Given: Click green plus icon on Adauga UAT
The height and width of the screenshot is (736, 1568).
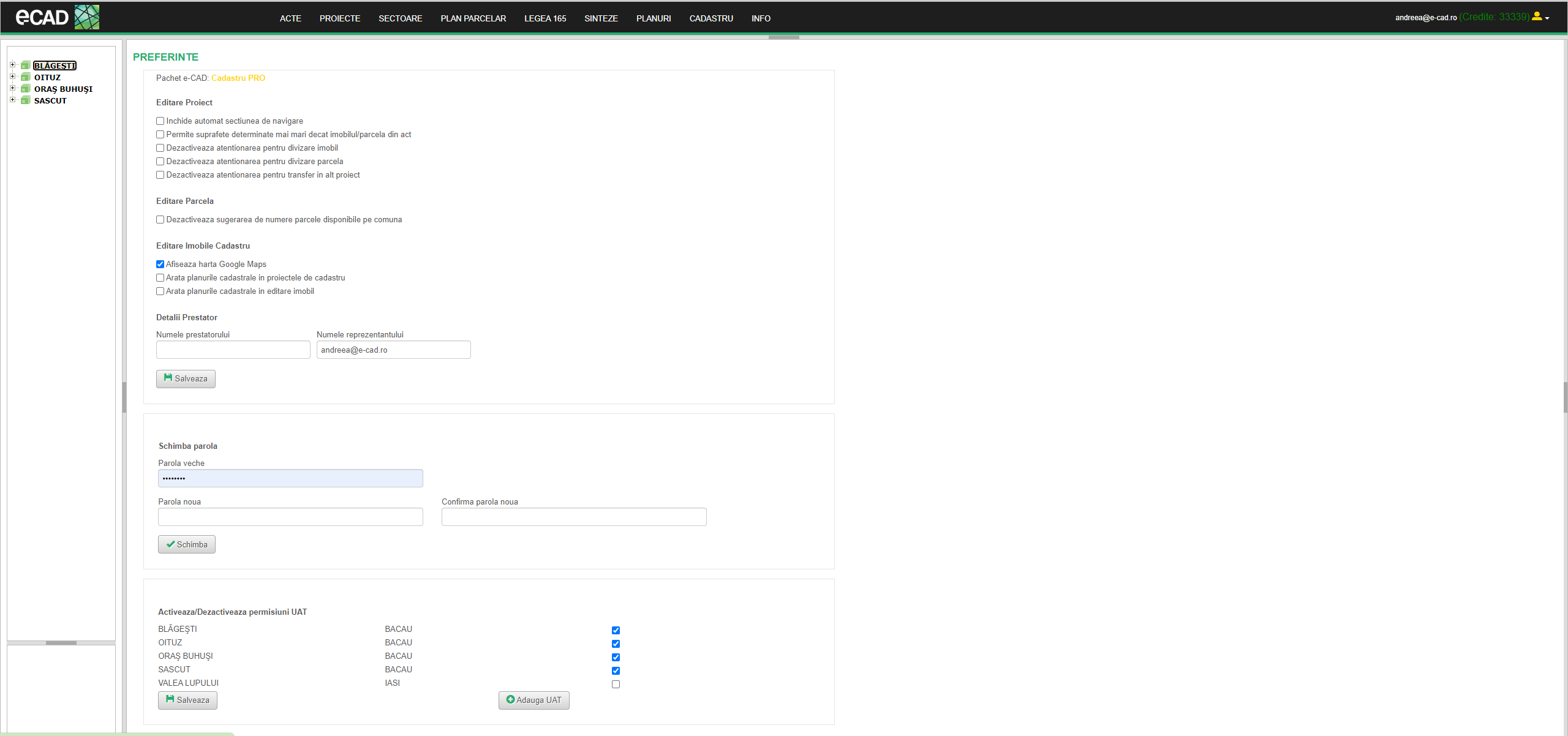Looking at the screenshot, I should (510, 699).
